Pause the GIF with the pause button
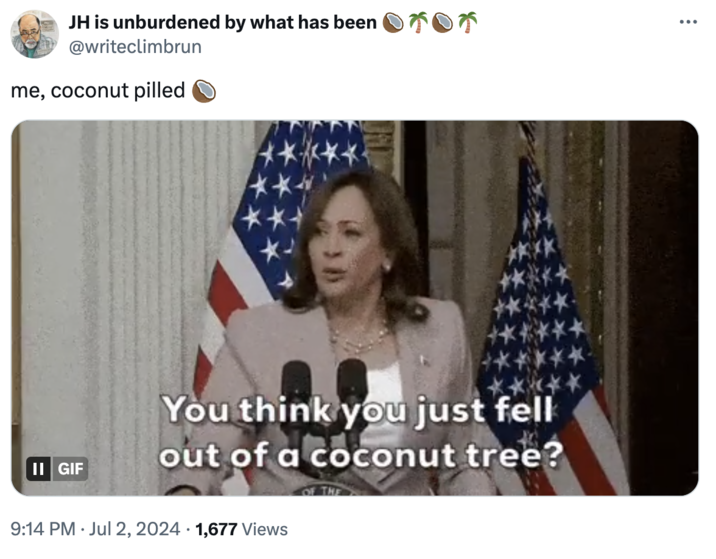This screenshot has height=559, width=716. tap(38, 468)
